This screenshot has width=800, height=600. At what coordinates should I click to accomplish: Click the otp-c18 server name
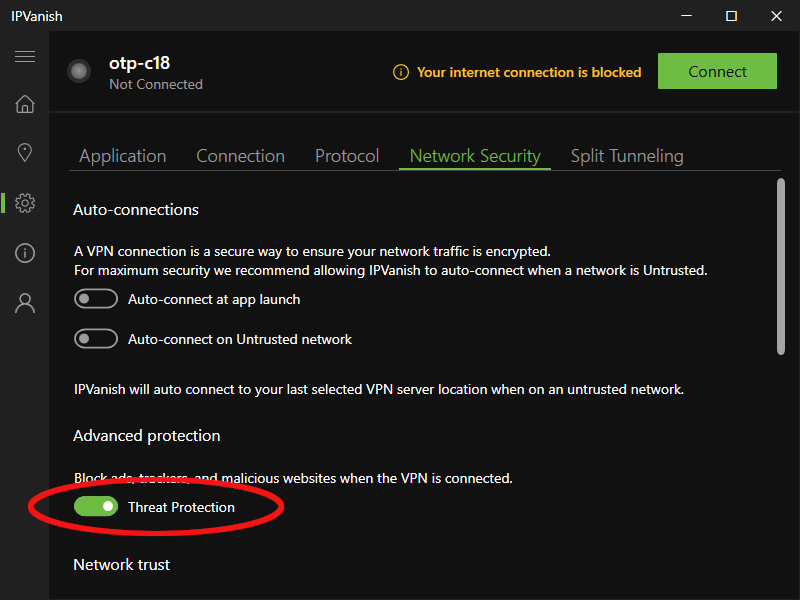139,63
